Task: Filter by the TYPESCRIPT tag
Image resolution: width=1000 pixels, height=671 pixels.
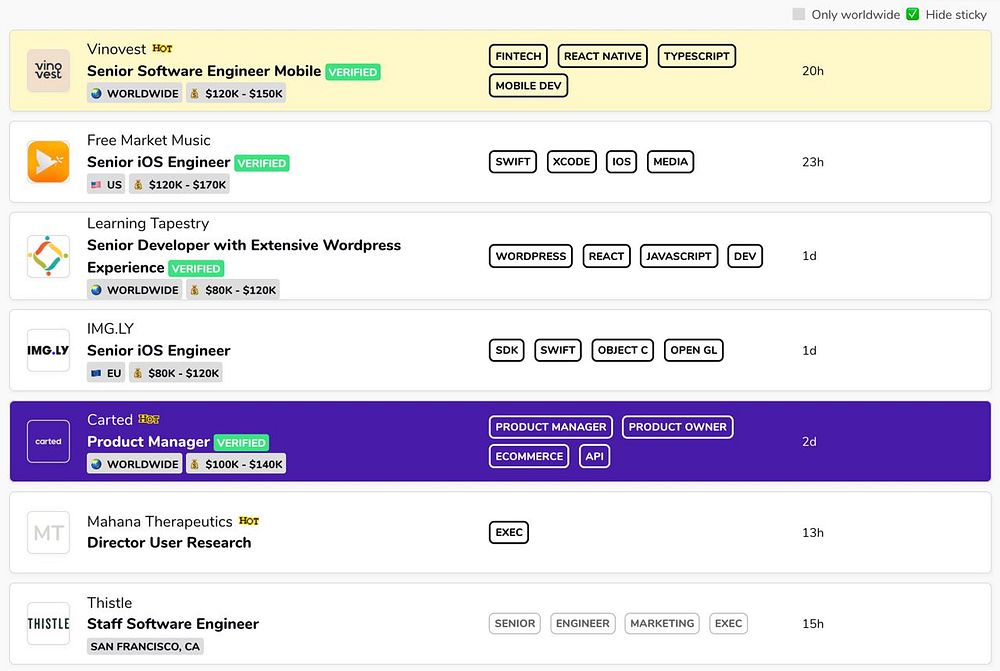Action: [696, 56]
